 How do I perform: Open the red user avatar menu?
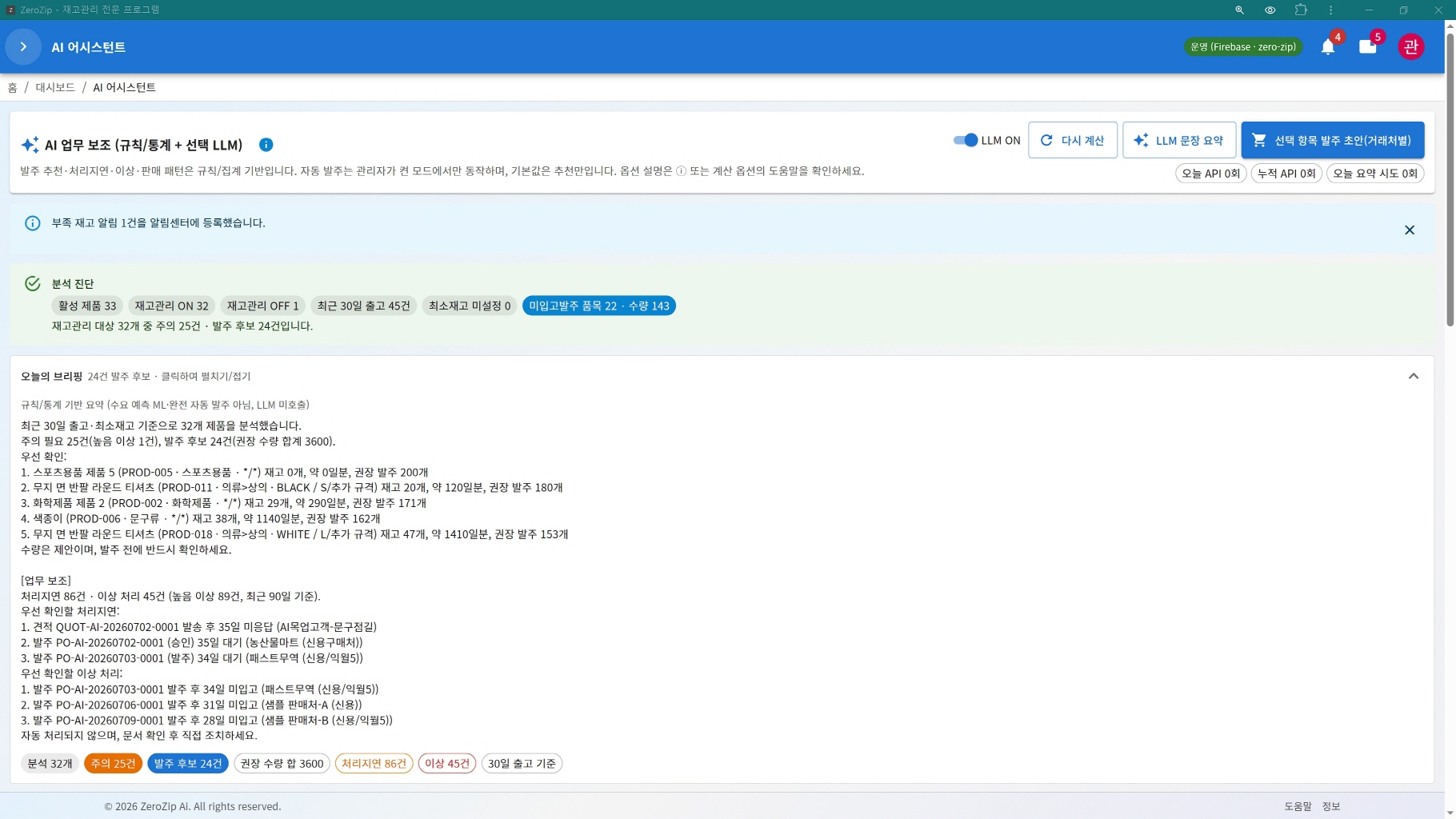(1411, 46)
